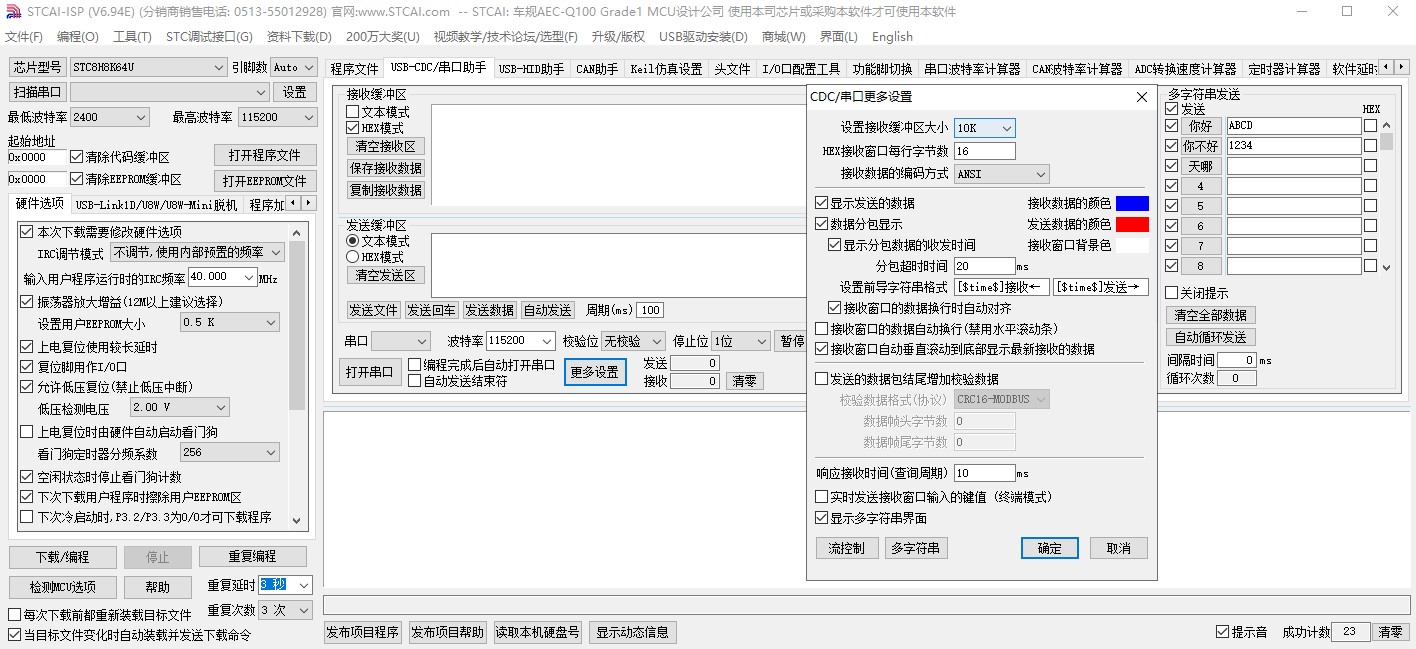Toggle 显示发送的数据 checkbox
1416x649 pixels.
pos(822,203)
